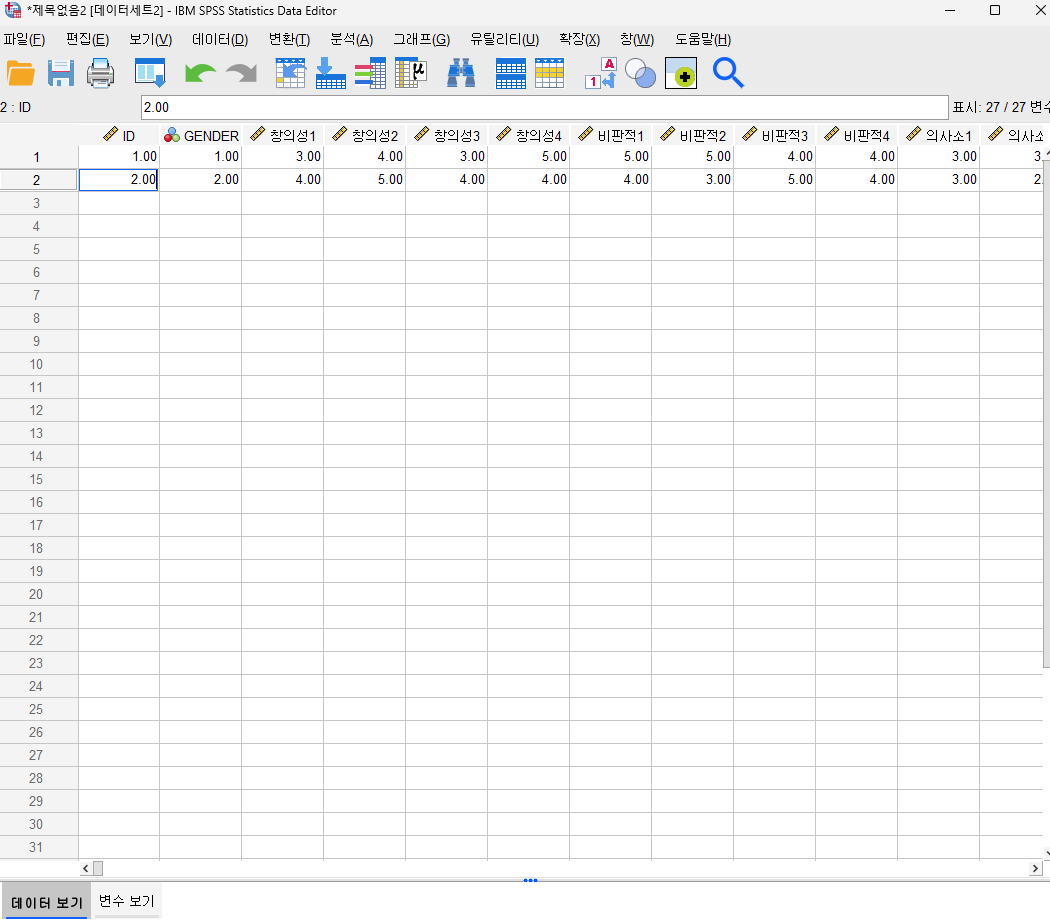Open Find with binoculars icon

coord(461,73)
